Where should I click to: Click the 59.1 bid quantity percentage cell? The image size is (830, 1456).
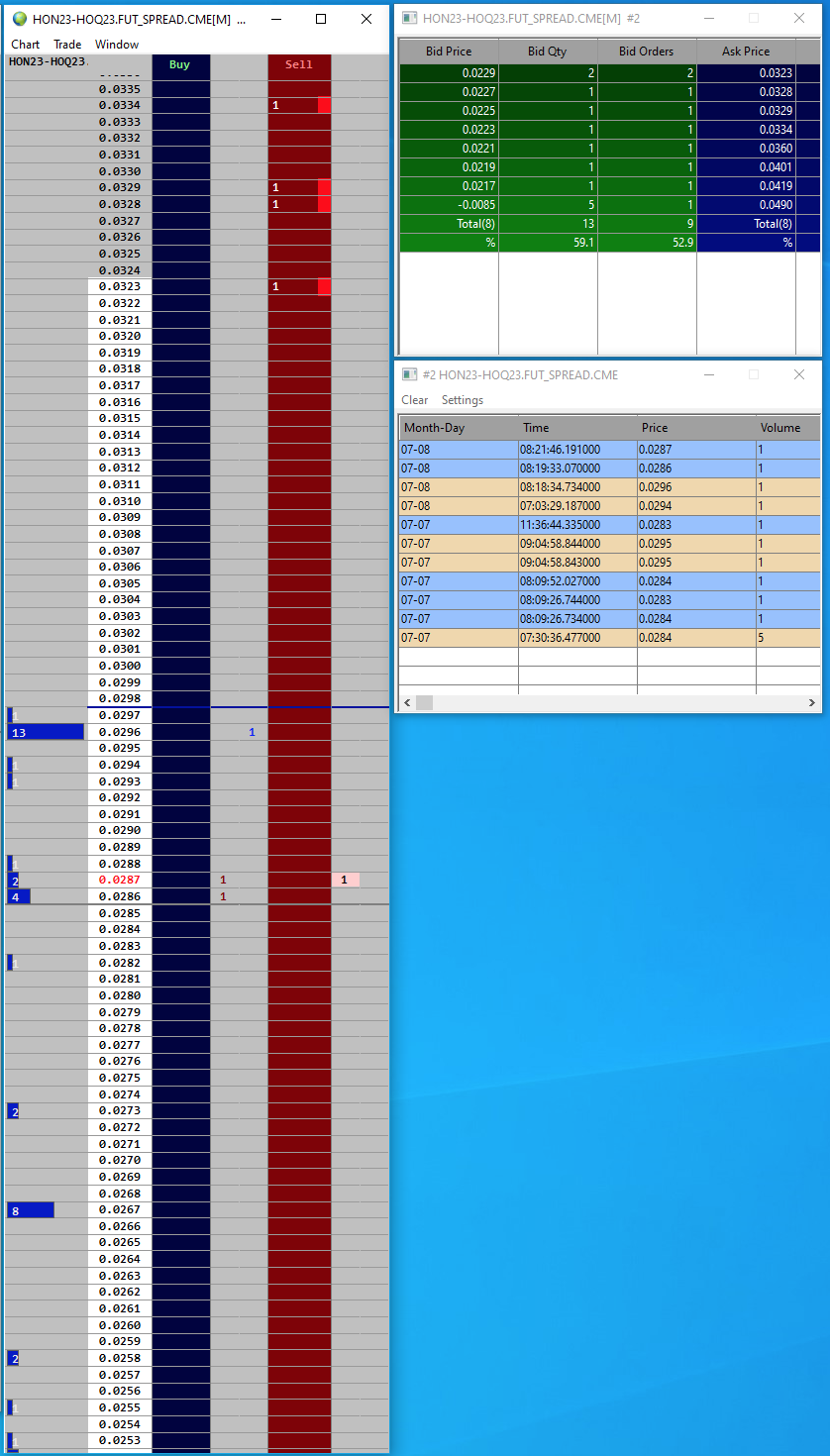[548, 243]
